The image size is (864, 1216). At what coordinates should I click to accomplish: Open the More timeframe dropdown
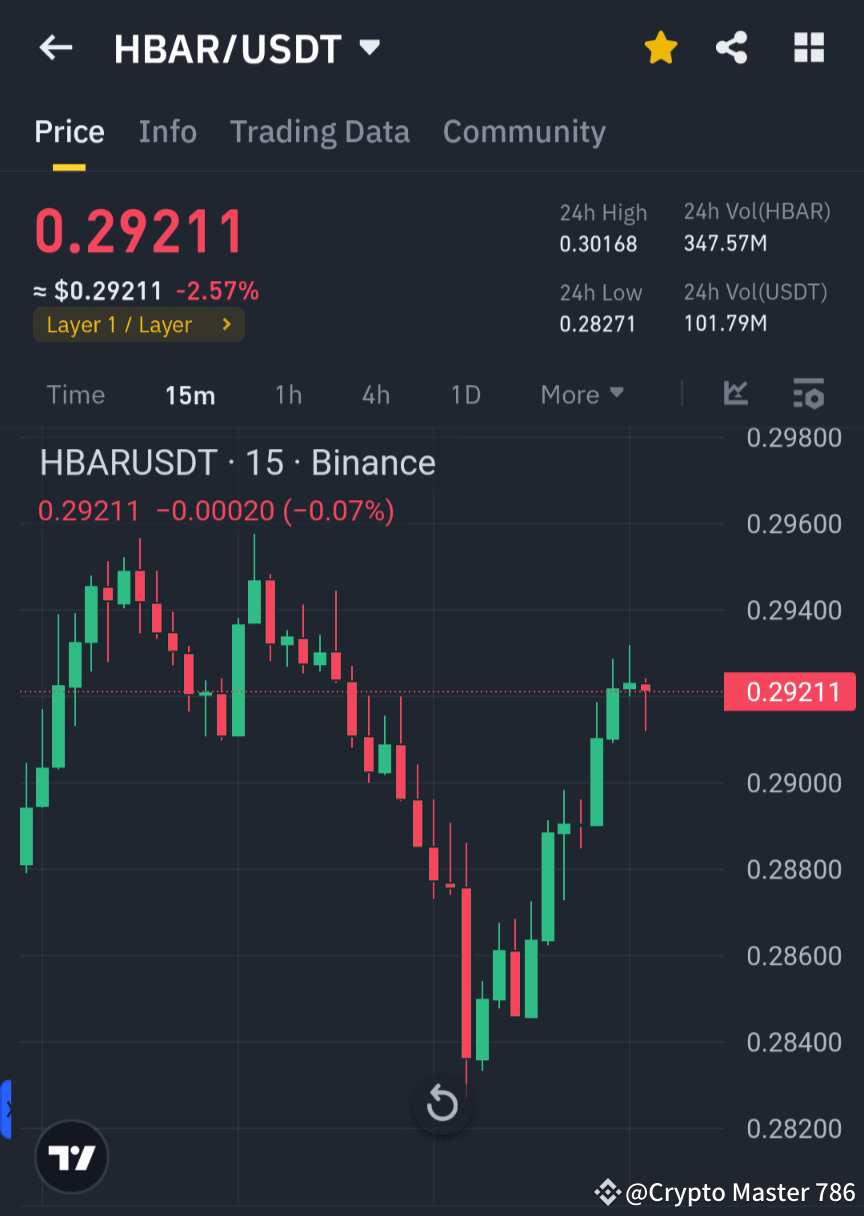point(581,394)
